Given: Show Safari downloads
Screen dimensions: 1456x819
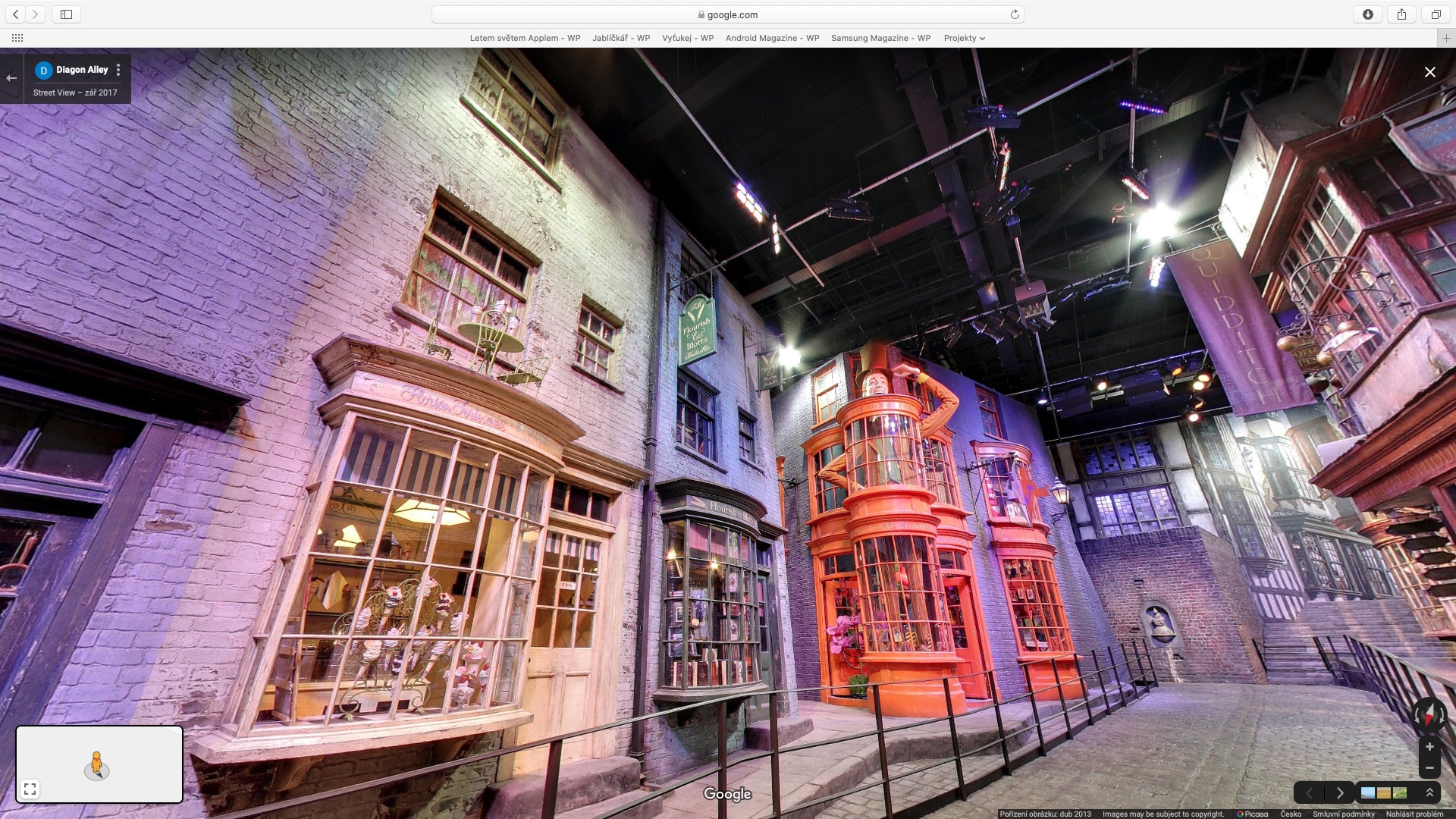Looking at the screenshot, I should tap(1368, 14).
